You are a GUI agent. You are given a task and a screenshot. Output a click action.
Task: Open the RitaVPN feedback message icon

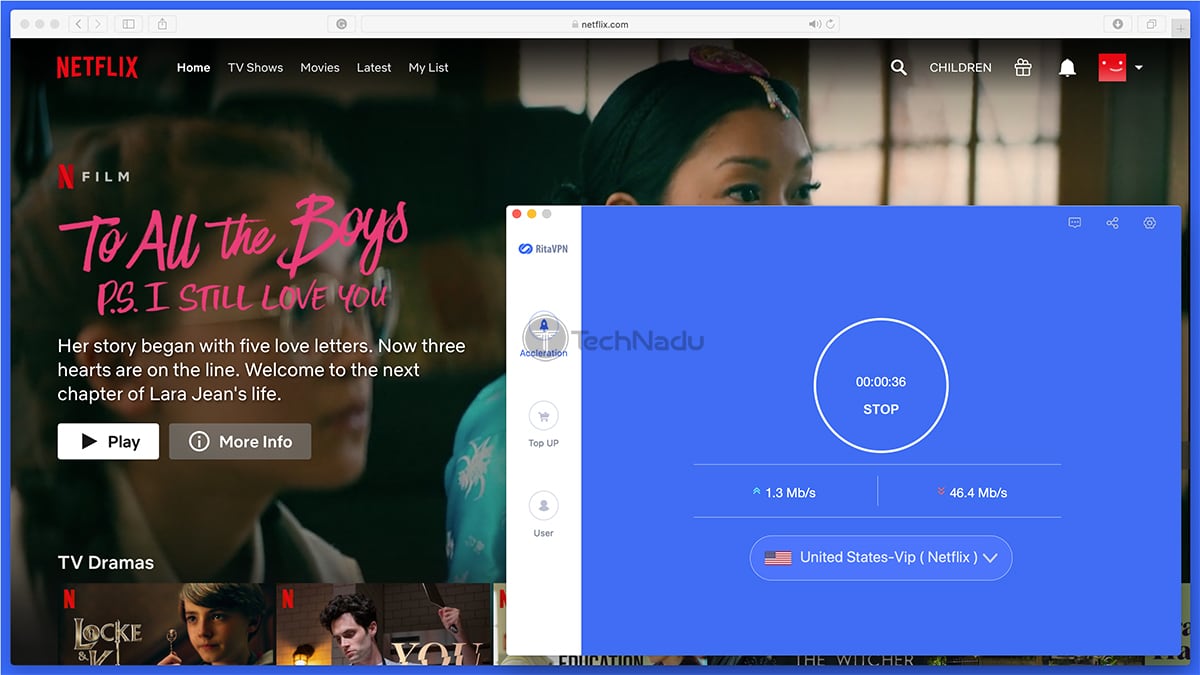pyautogui.click(x=1075, y=223)
